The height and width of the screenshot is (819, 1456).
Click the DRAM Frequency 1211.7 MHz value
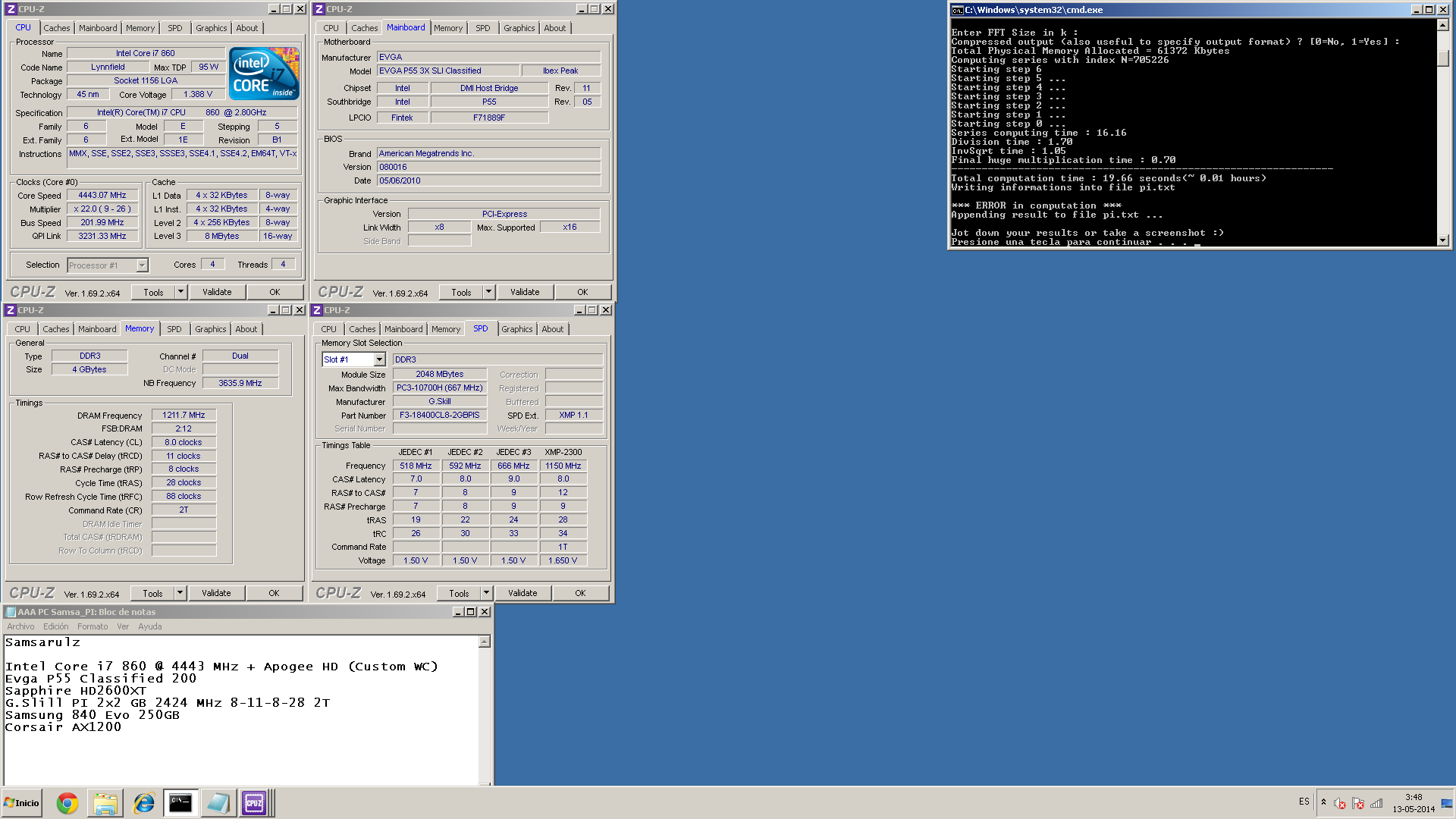(x=184, y=415)
